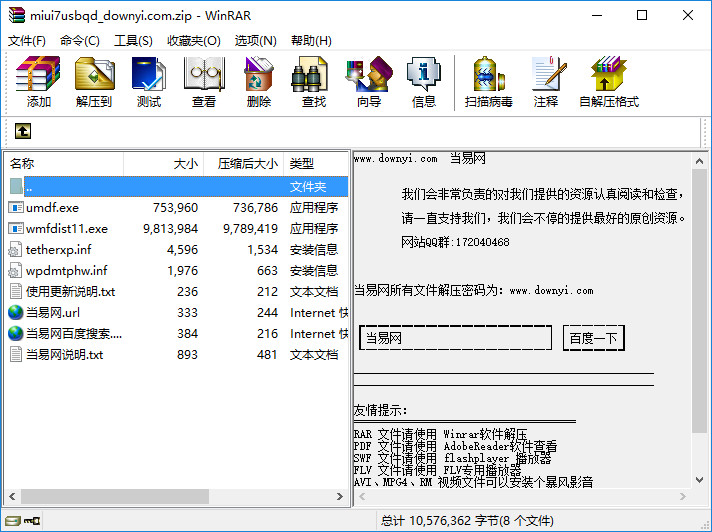Open the 选项(N) menu
712x532 pixels.
(x=256, y=41)
